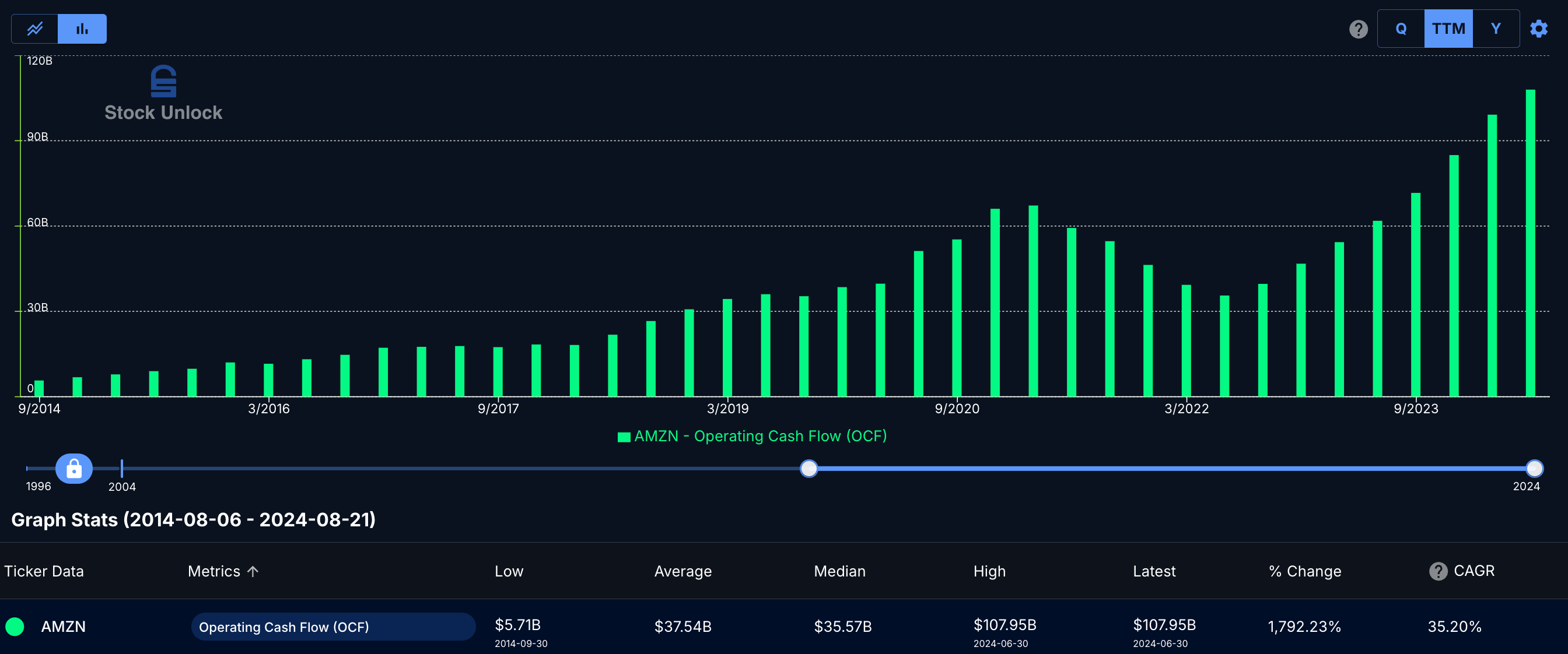Click the $5.71B low value
Image resolution: width=1568 pixels, height=654 pixels.
click(517, 625)
